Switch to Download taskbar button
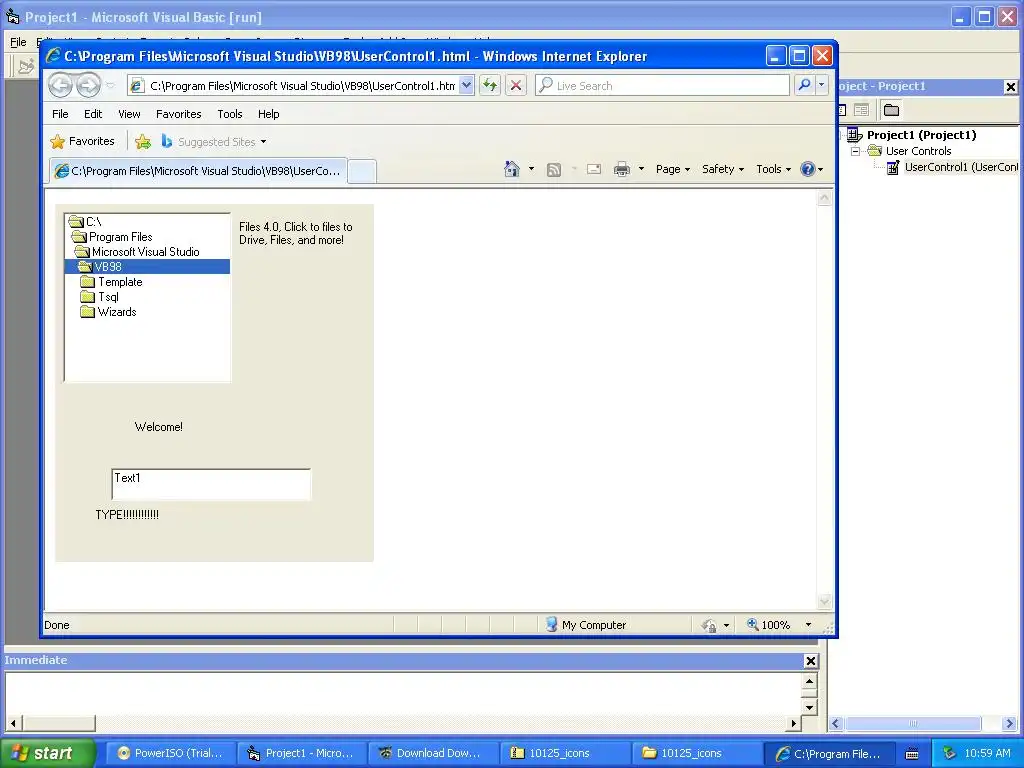 point(432,753)
